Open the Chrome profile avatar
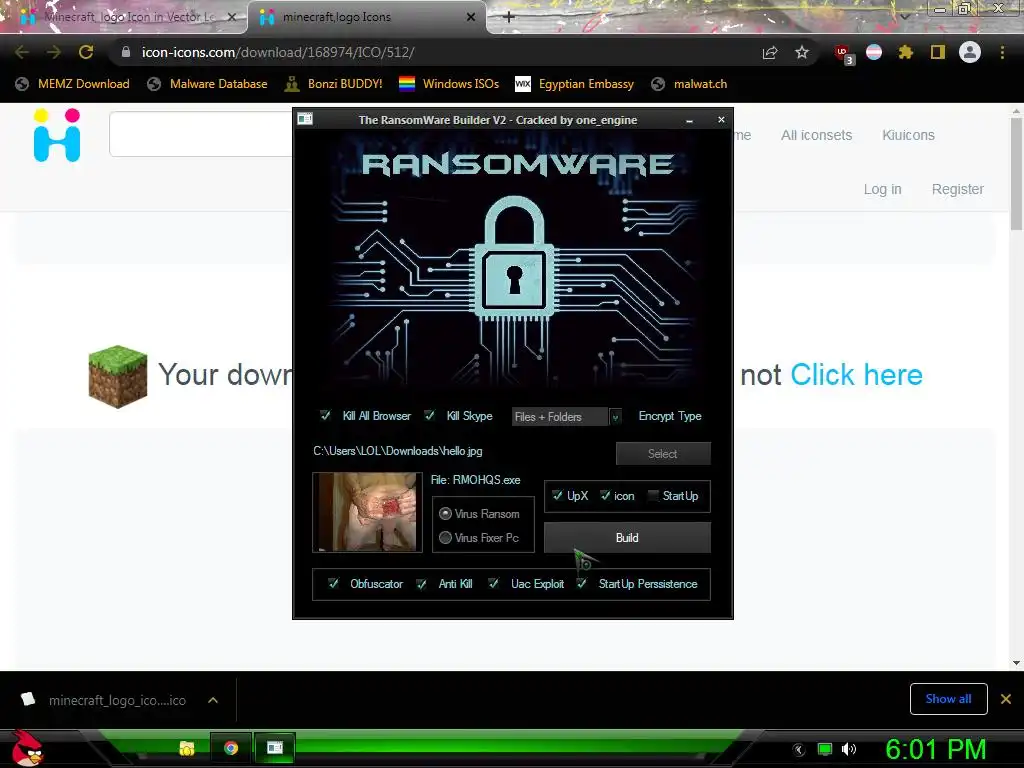 coord(970,52)
